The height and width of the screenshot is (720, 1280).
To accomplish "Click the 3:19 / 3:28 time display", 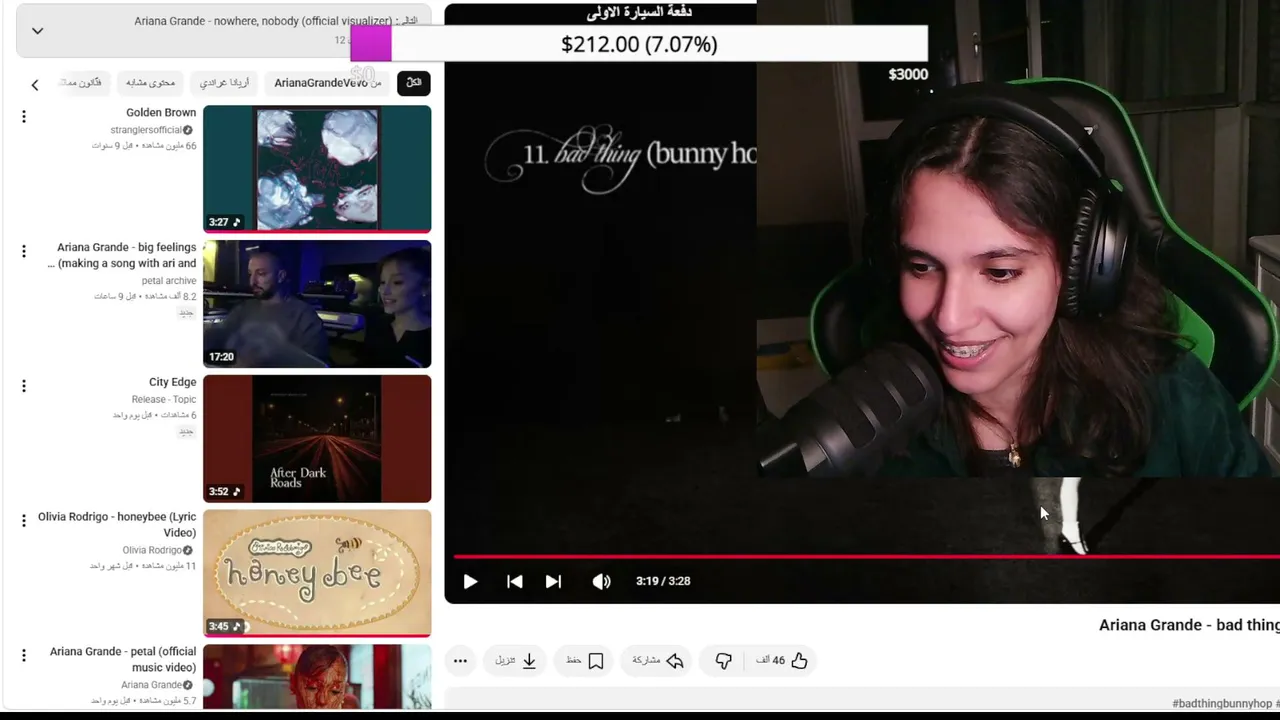I will 663,581.
